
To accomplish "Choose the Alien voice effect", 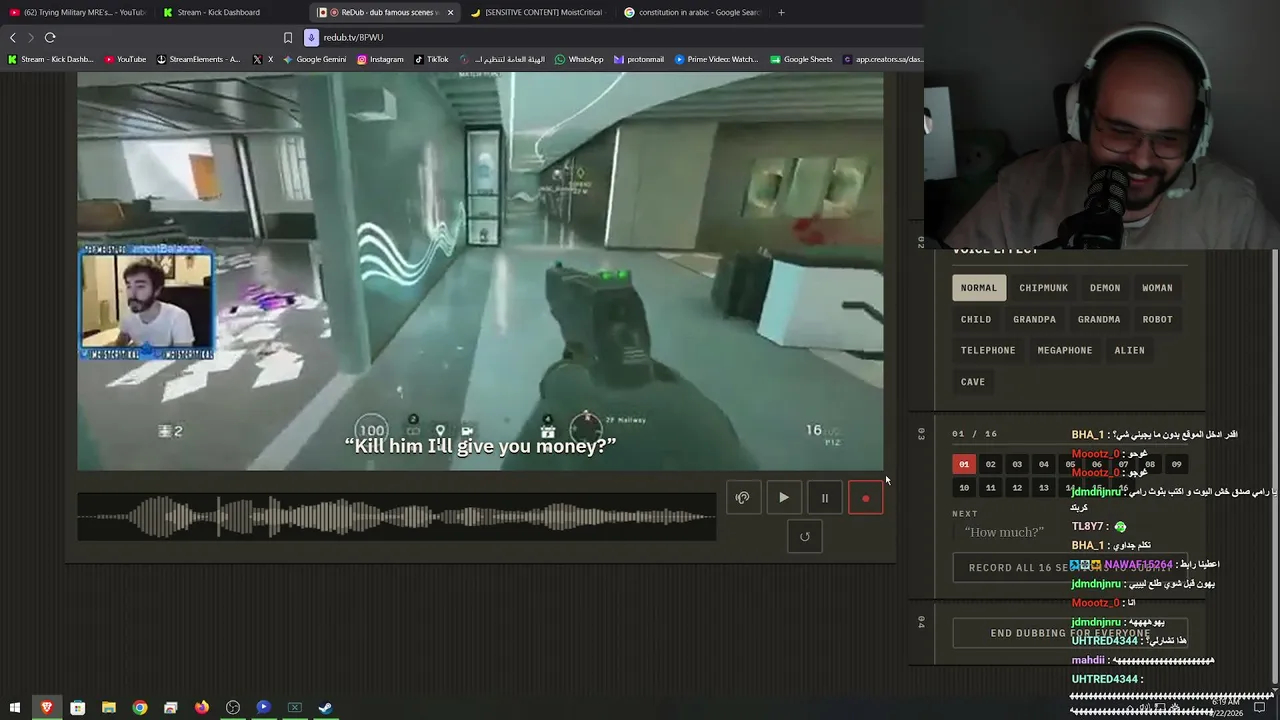I will coord(1130,350).
